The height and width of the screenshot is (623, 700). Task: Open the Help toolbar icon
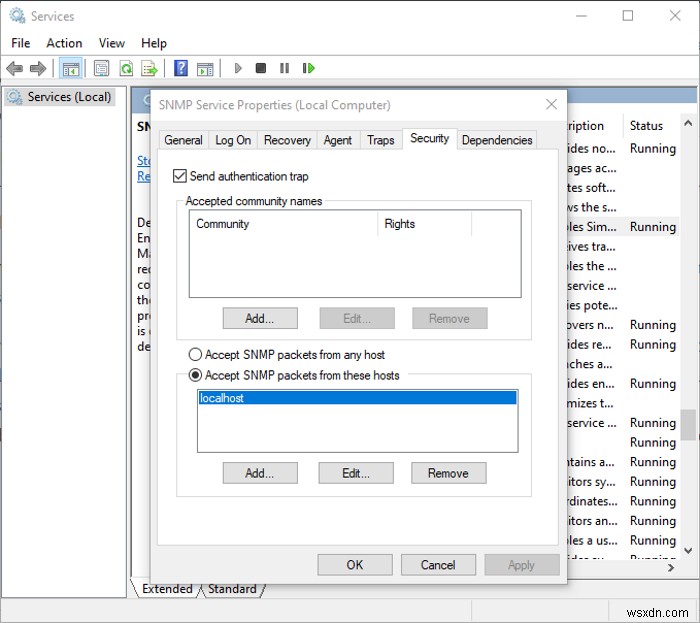(181, 68)
